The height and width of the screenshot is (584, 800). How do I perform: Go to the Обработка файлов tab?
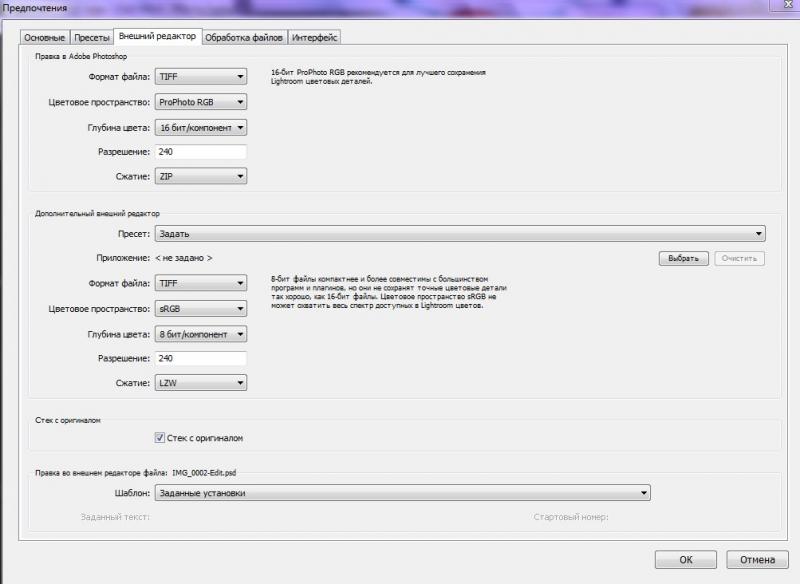click(244, 37)
